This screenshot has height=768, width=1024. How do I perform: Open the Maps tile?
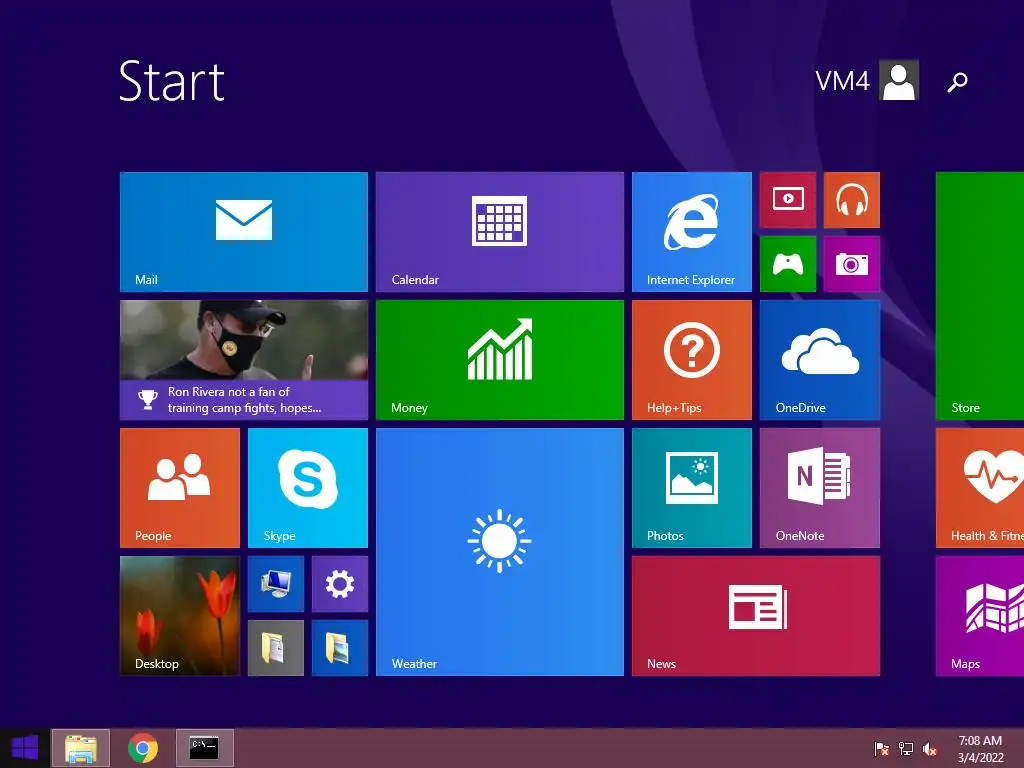click(980, 616)
